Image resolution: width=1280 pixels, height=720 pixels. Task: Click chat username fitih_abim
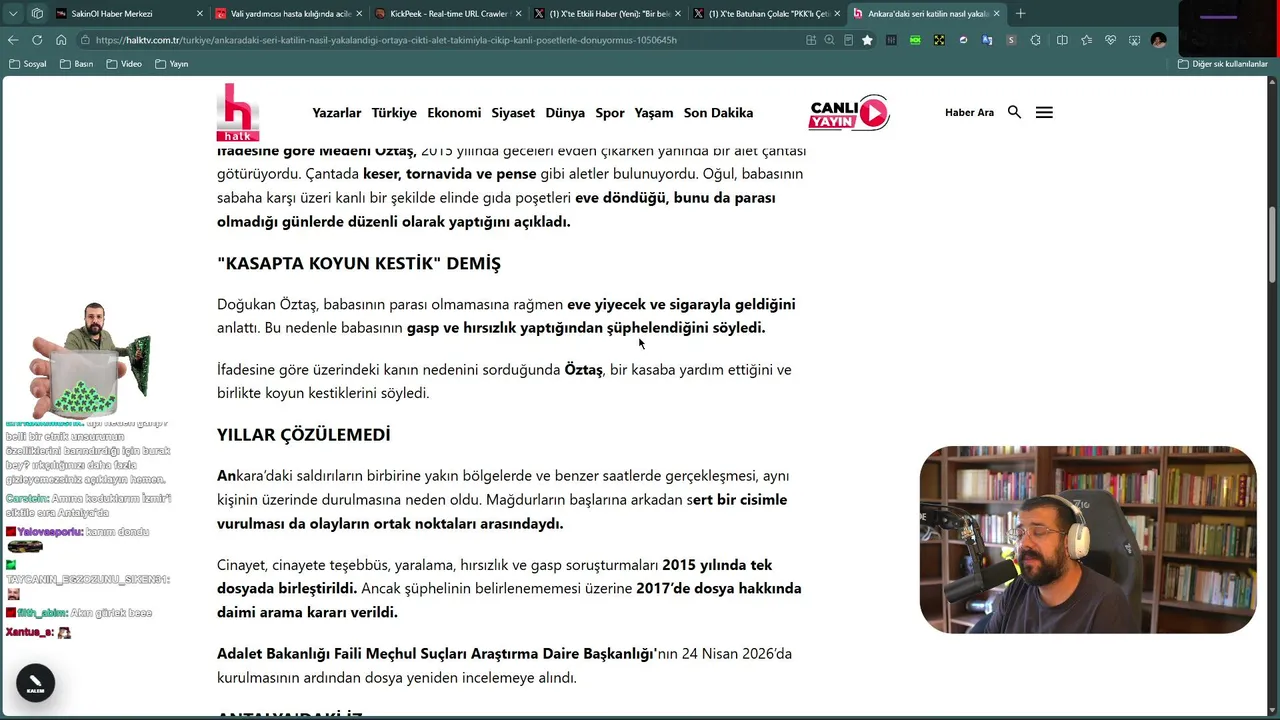tap(42, 613)
